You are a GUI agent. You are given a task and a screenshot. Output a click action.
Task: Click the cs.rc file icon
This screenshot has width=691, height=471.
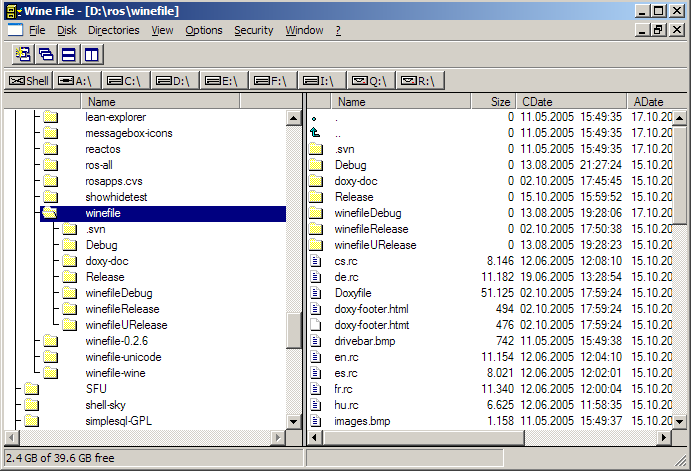click(315, 261)
